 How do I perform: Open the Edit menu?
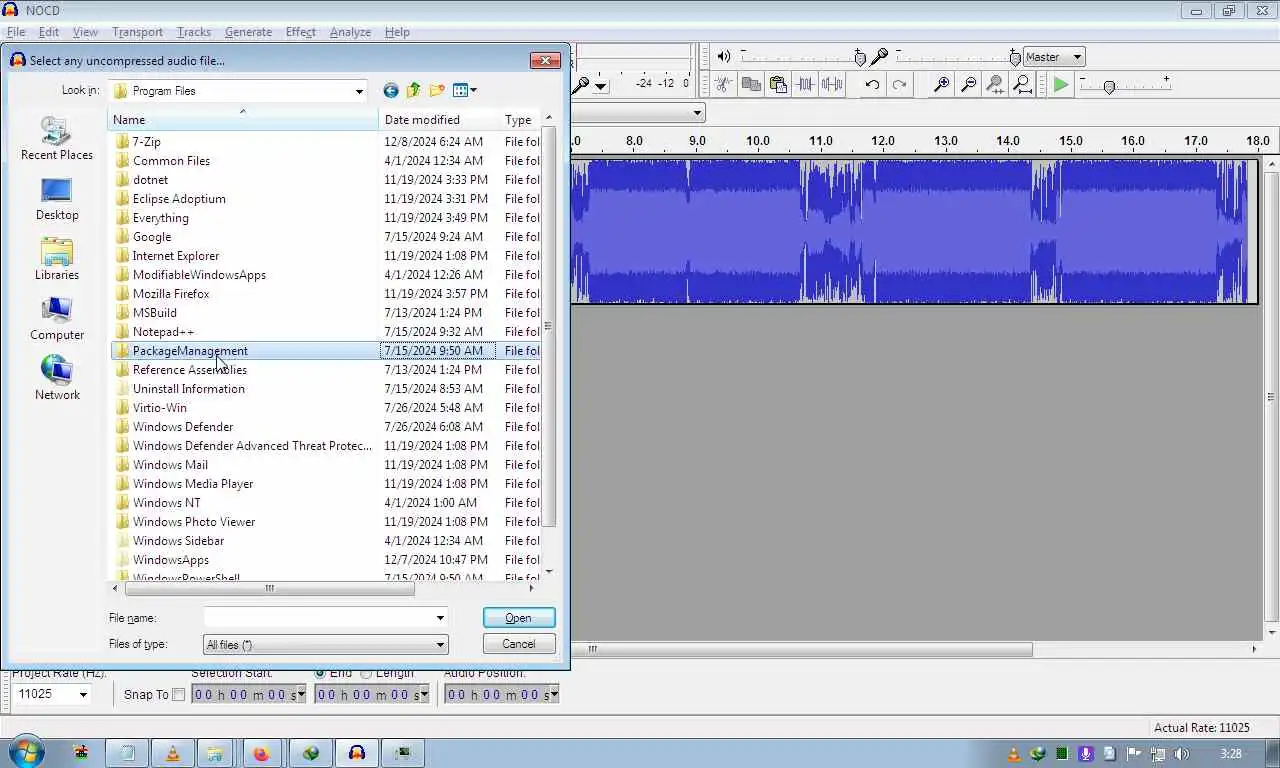pyautogui.click(x=49, y=32)
